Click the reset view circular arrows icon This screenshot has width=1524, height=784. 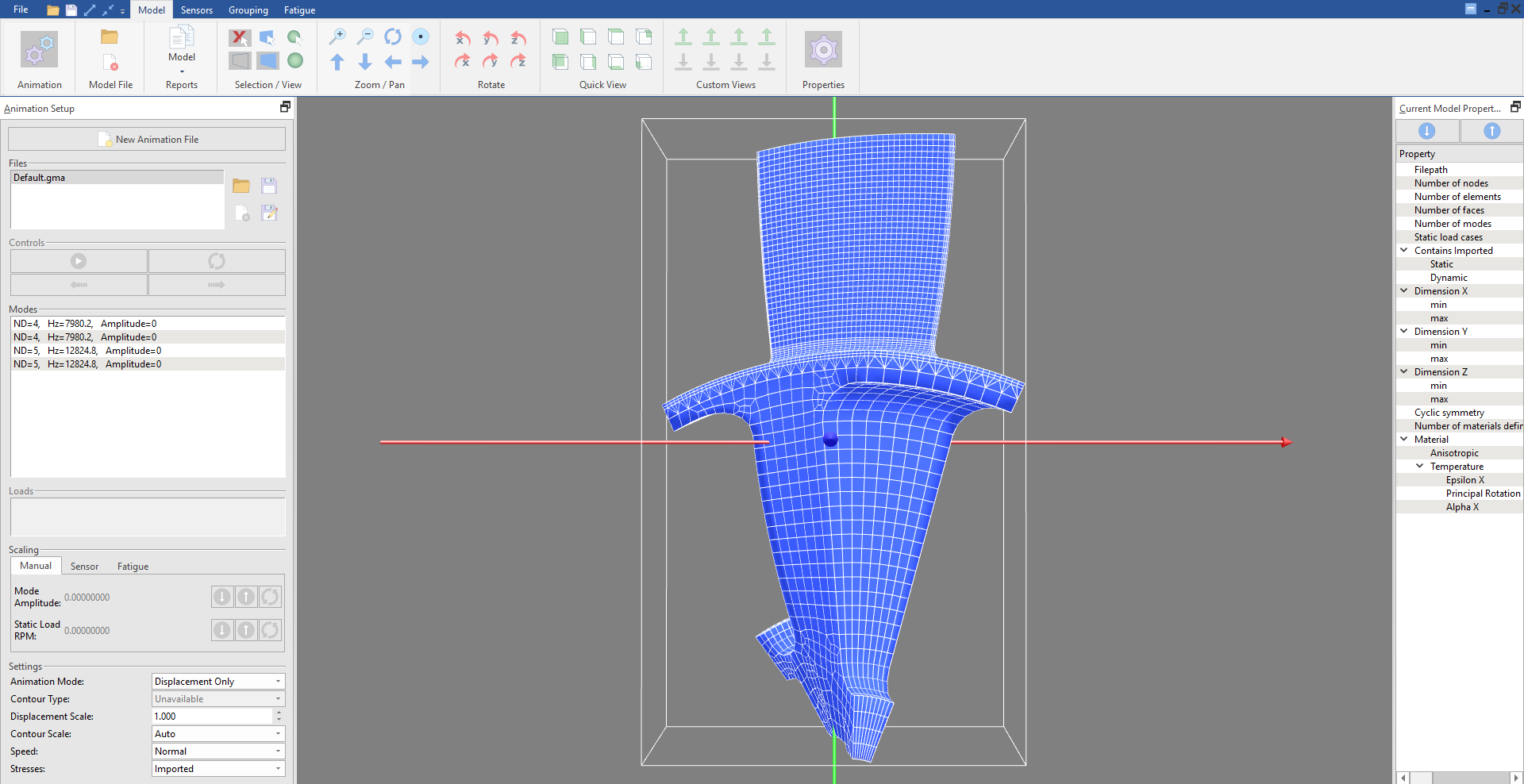(x=393, y=37)
